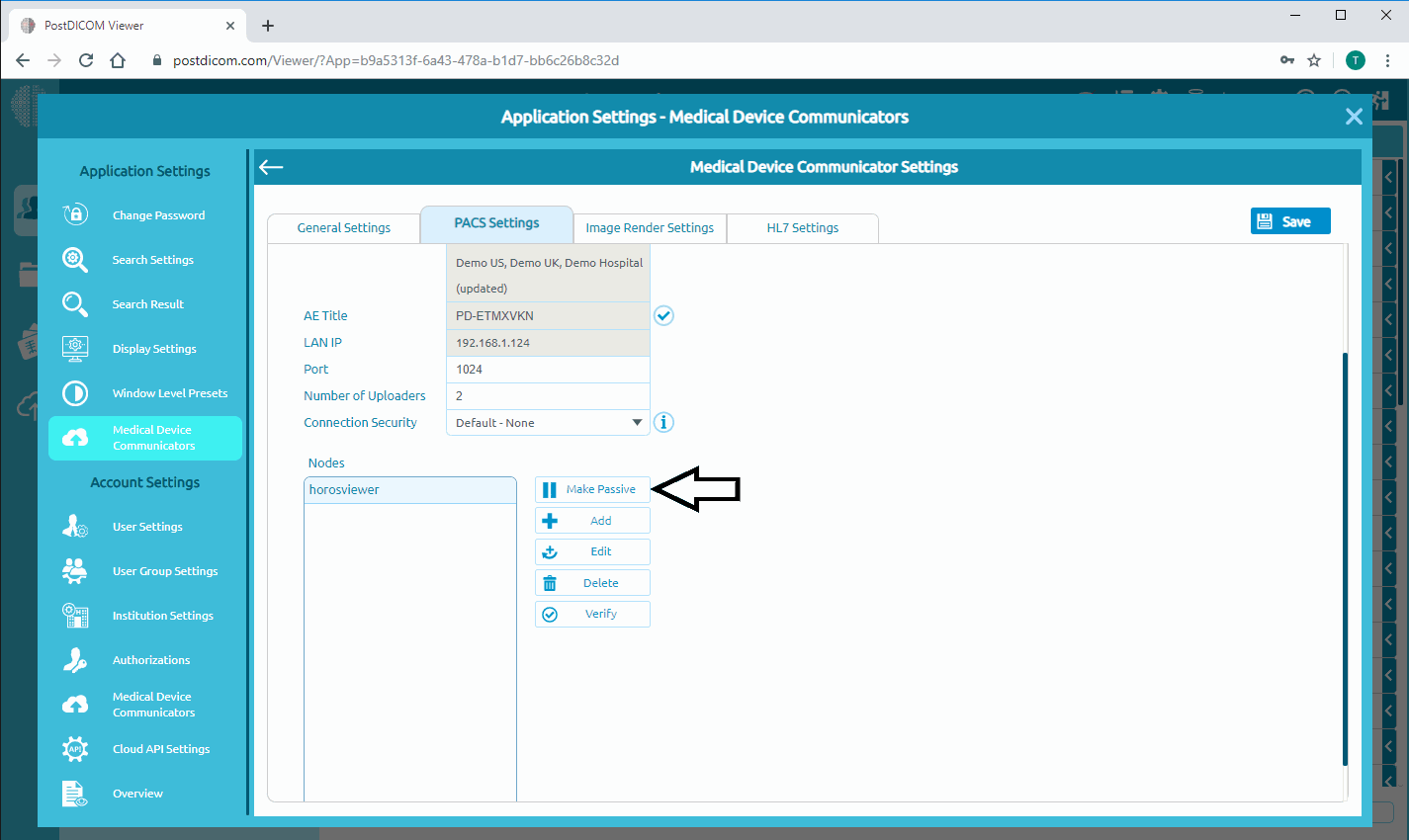Click the AE Title verify checkmark icon
Screen dimensions: 1409x840
663,315
